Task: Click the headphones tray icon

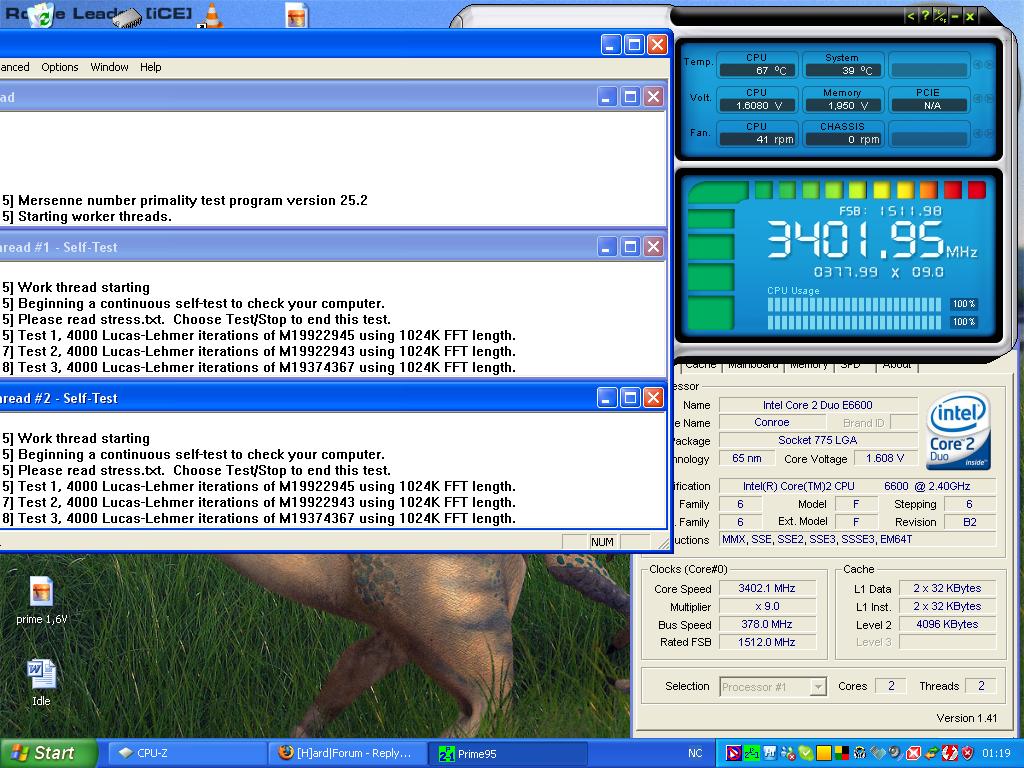Action: (859, 753)
